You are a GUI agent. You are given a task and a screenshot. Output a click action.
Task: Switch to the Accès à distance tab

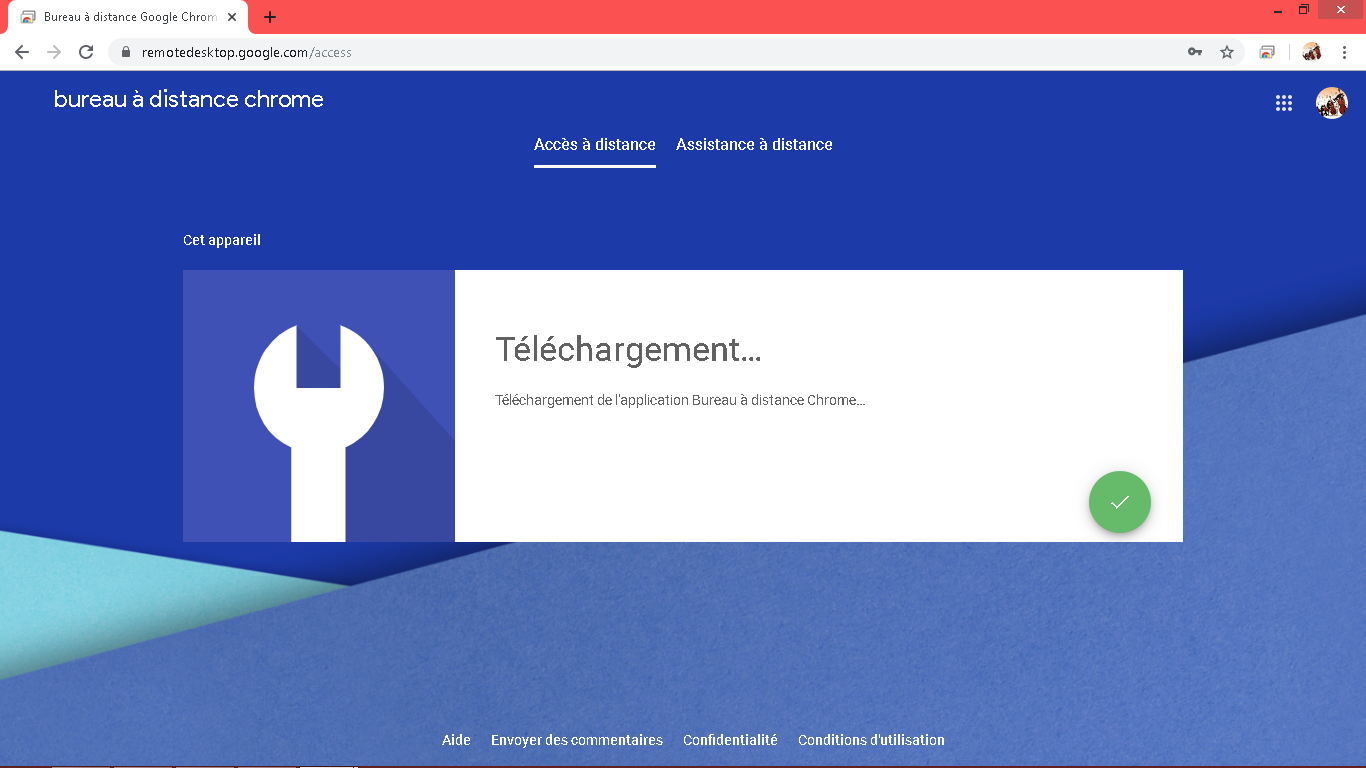click(x=595, y=145)
